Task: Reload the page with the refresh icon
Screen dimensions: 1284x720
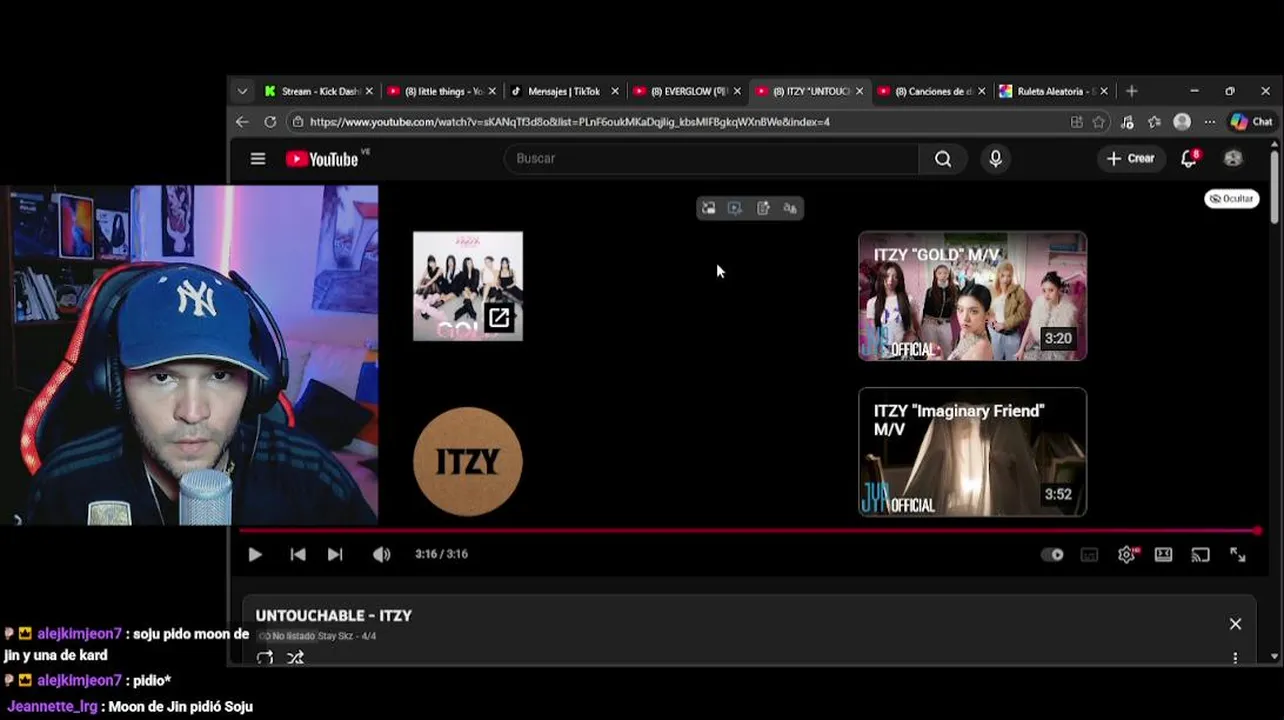Action: (270, 122)
